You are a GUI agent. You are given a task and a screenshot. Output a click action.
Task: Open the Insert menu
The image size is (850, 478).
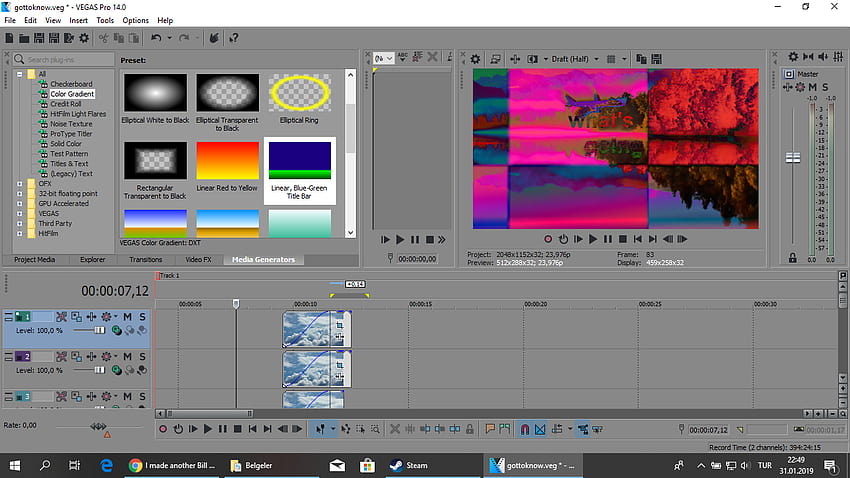(78, 20)
